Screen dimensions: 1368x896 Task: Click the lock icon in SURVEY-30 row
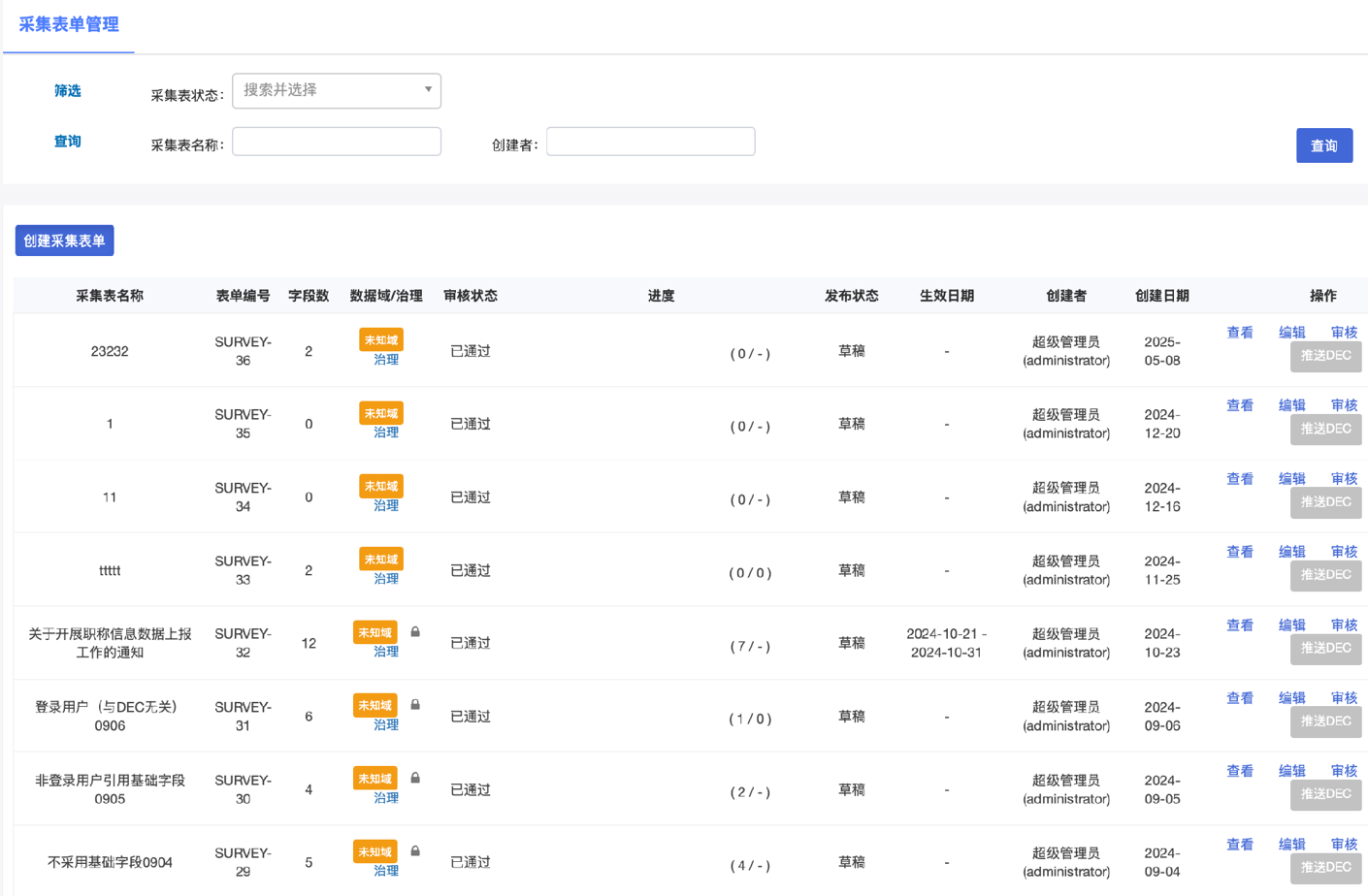tap(415, 778)
